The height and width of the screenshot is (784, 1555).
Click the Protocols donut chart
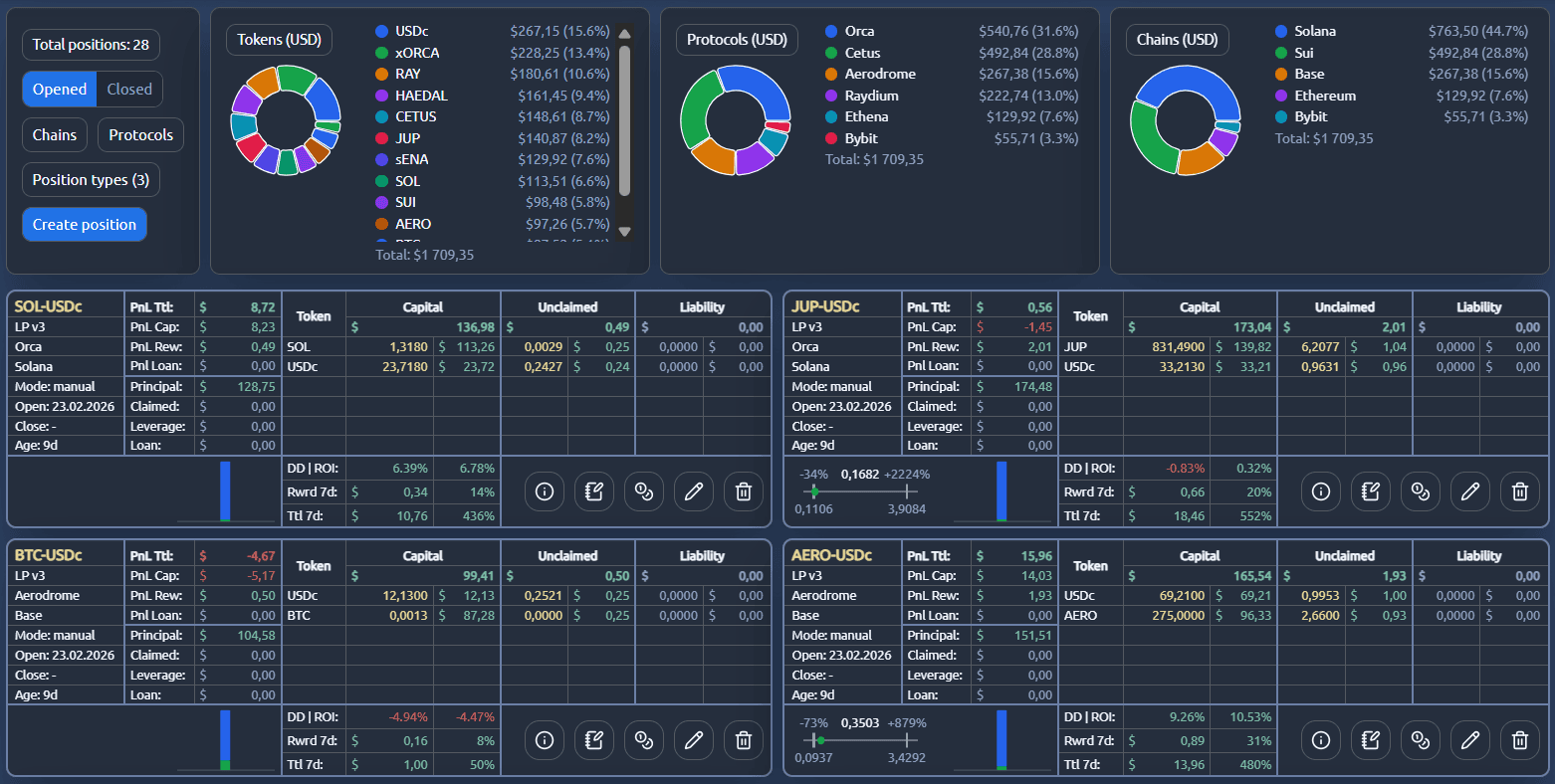point(736,120)
